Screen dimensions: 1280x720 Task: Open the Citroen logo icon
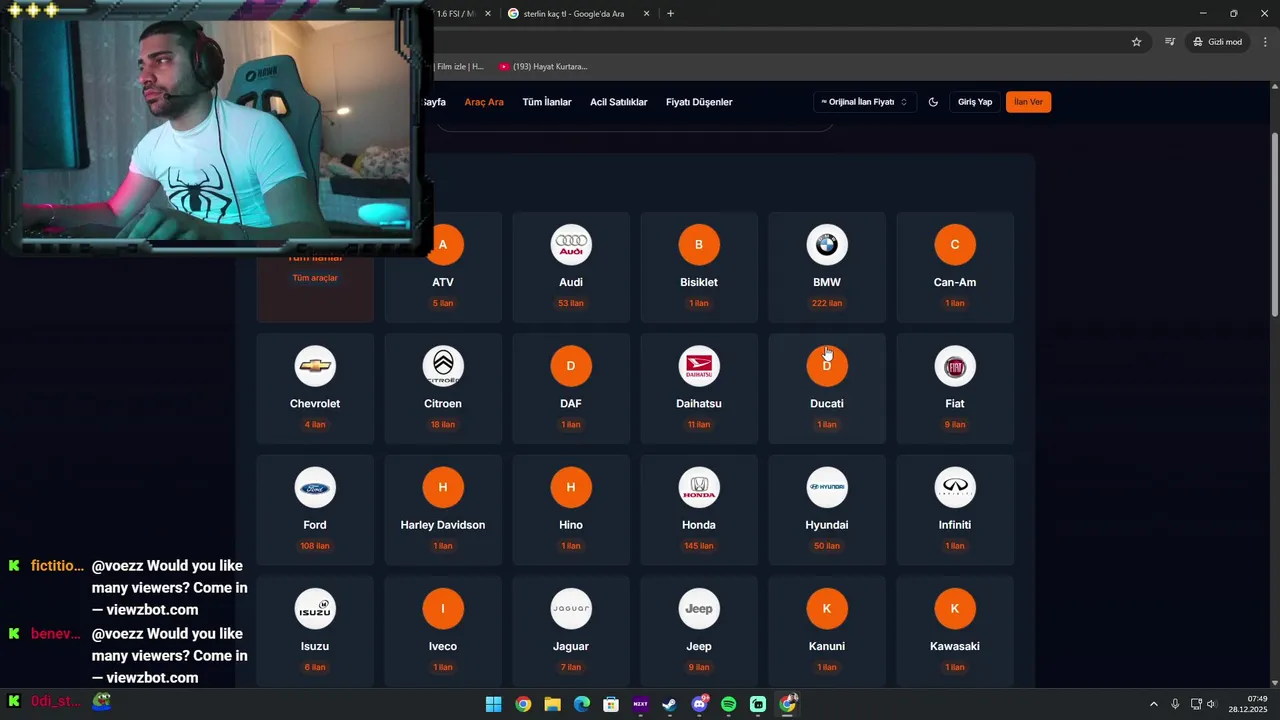[x=443, y=366]
